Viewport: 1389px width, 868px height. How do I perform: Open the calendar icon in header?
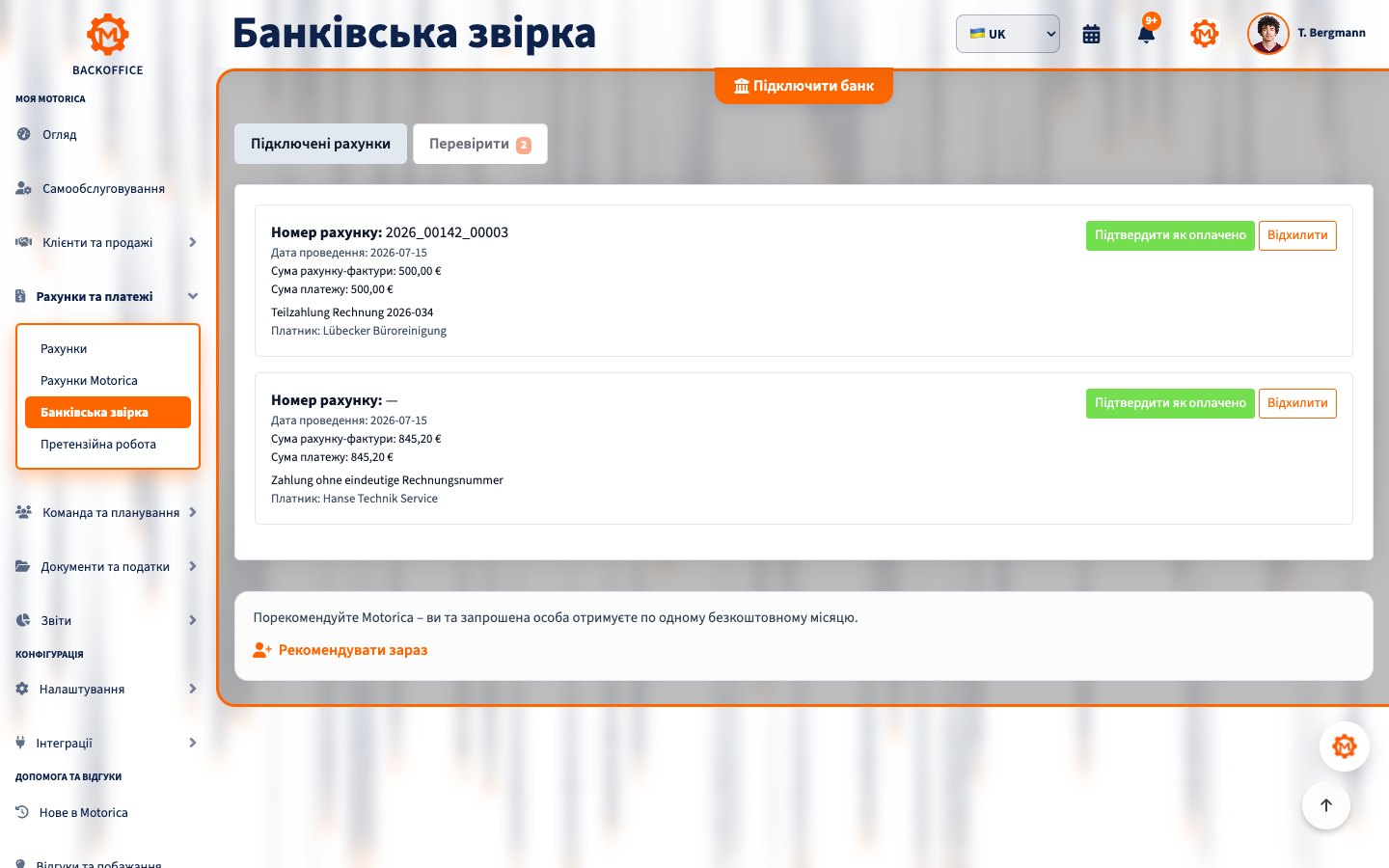[x=1091, y=34]
